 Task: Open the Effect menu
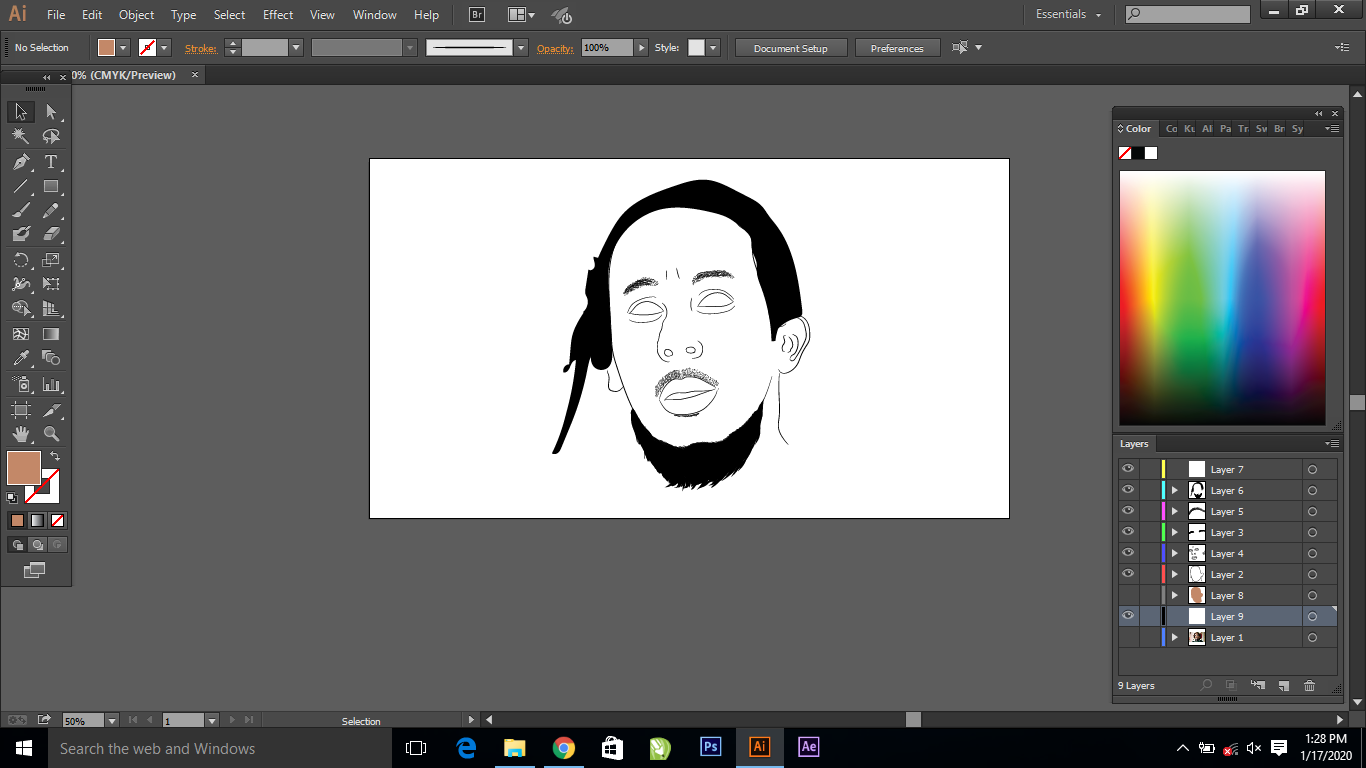pyautogui.click(x=278, y=15)
